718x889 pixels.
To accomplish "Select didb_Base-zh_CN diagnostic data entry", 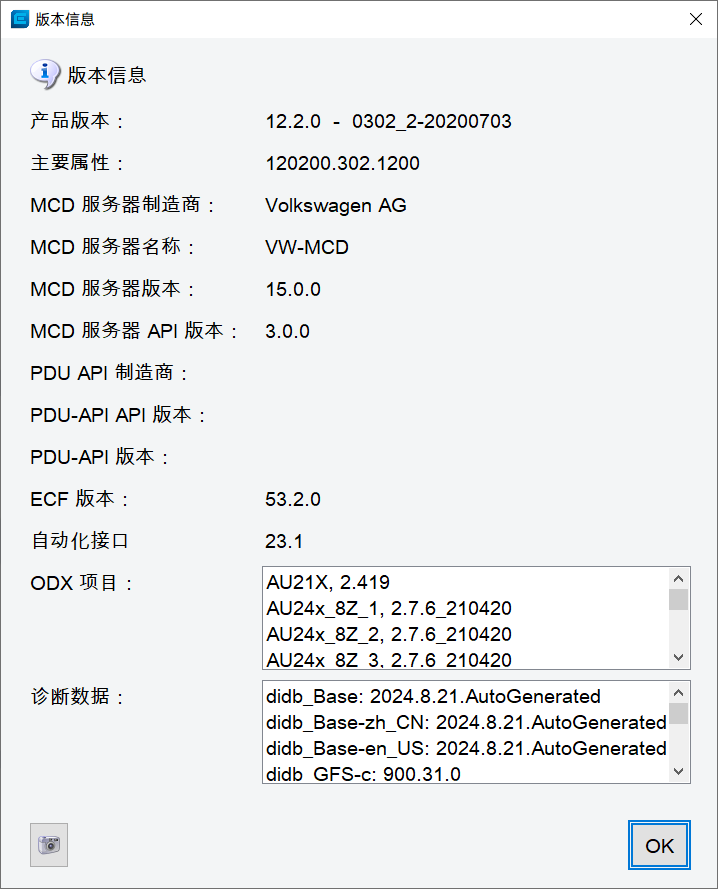I will click(x=466, y=722).
